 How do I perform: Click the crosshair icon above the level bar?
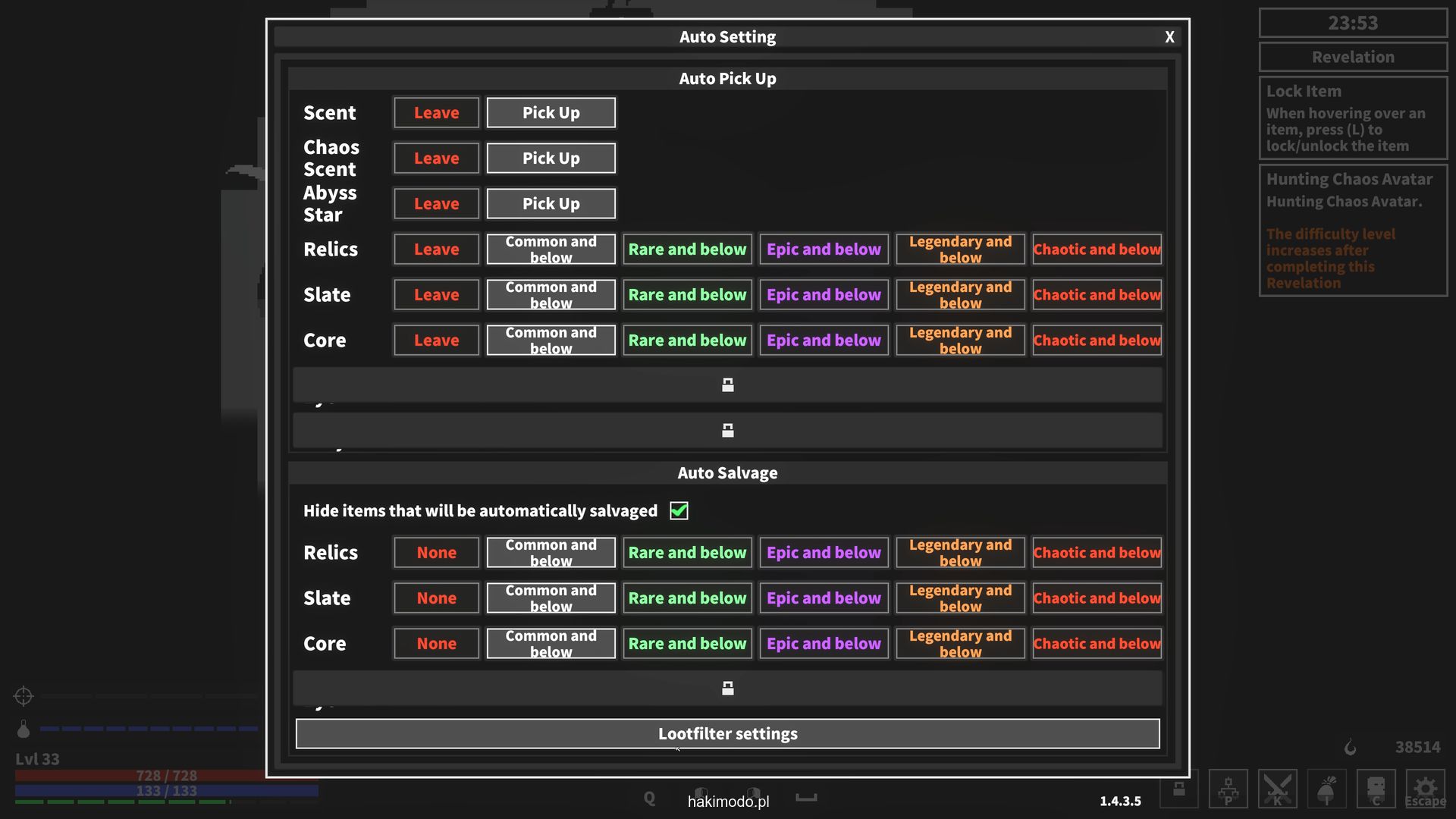[x=24, y=696]
